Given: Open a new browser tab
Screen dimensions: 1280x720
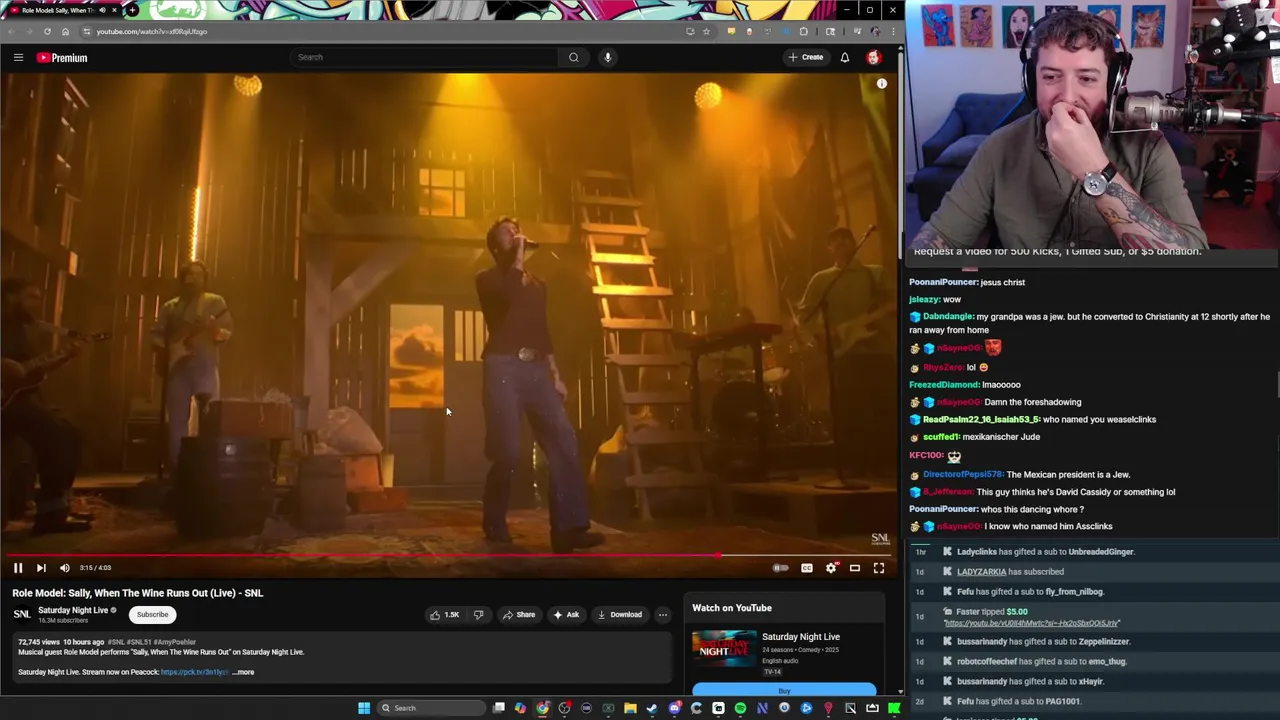Looking at the screenshot, I should pyautogui.click(x=132, y=10).
